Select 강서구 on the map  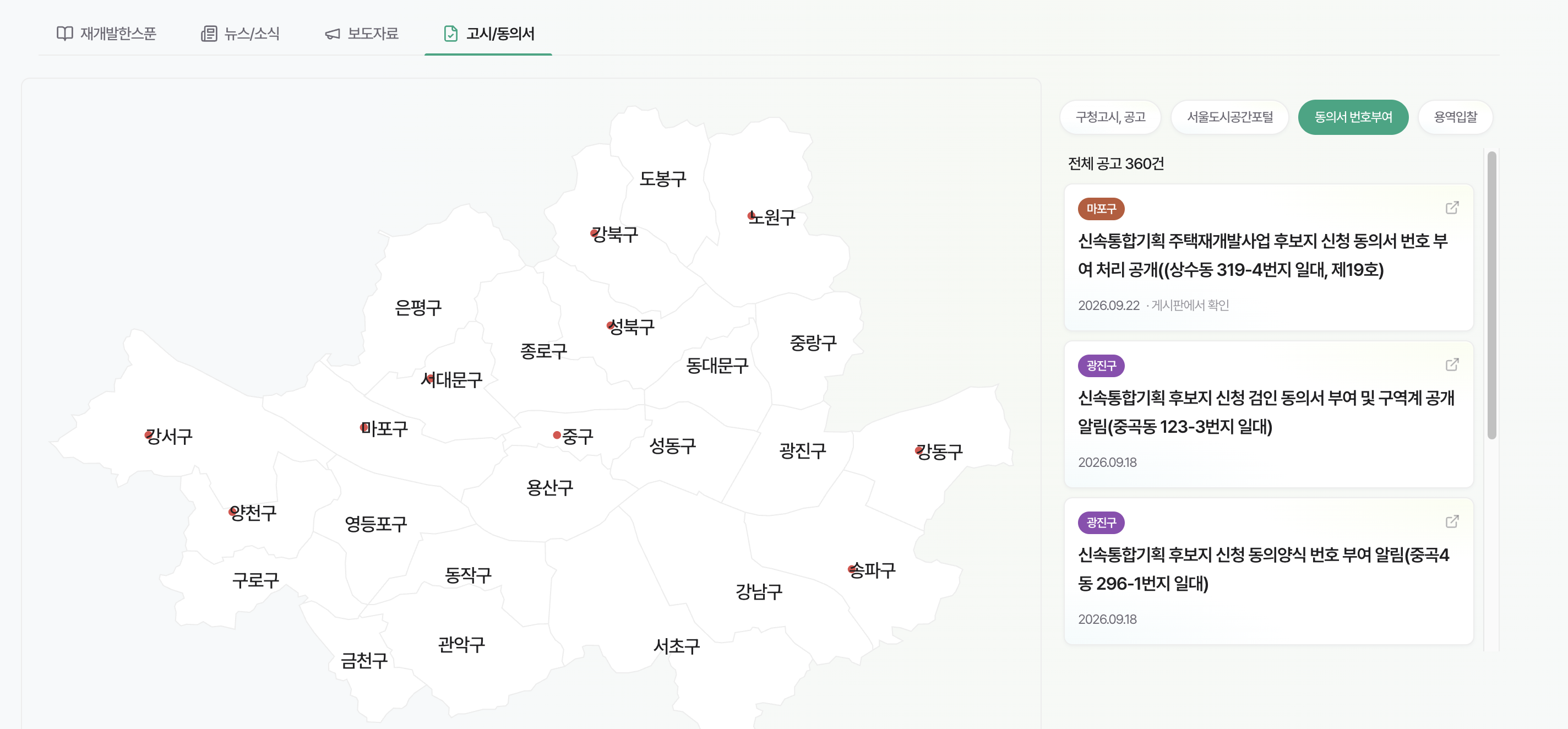click(x=168, y=436)
